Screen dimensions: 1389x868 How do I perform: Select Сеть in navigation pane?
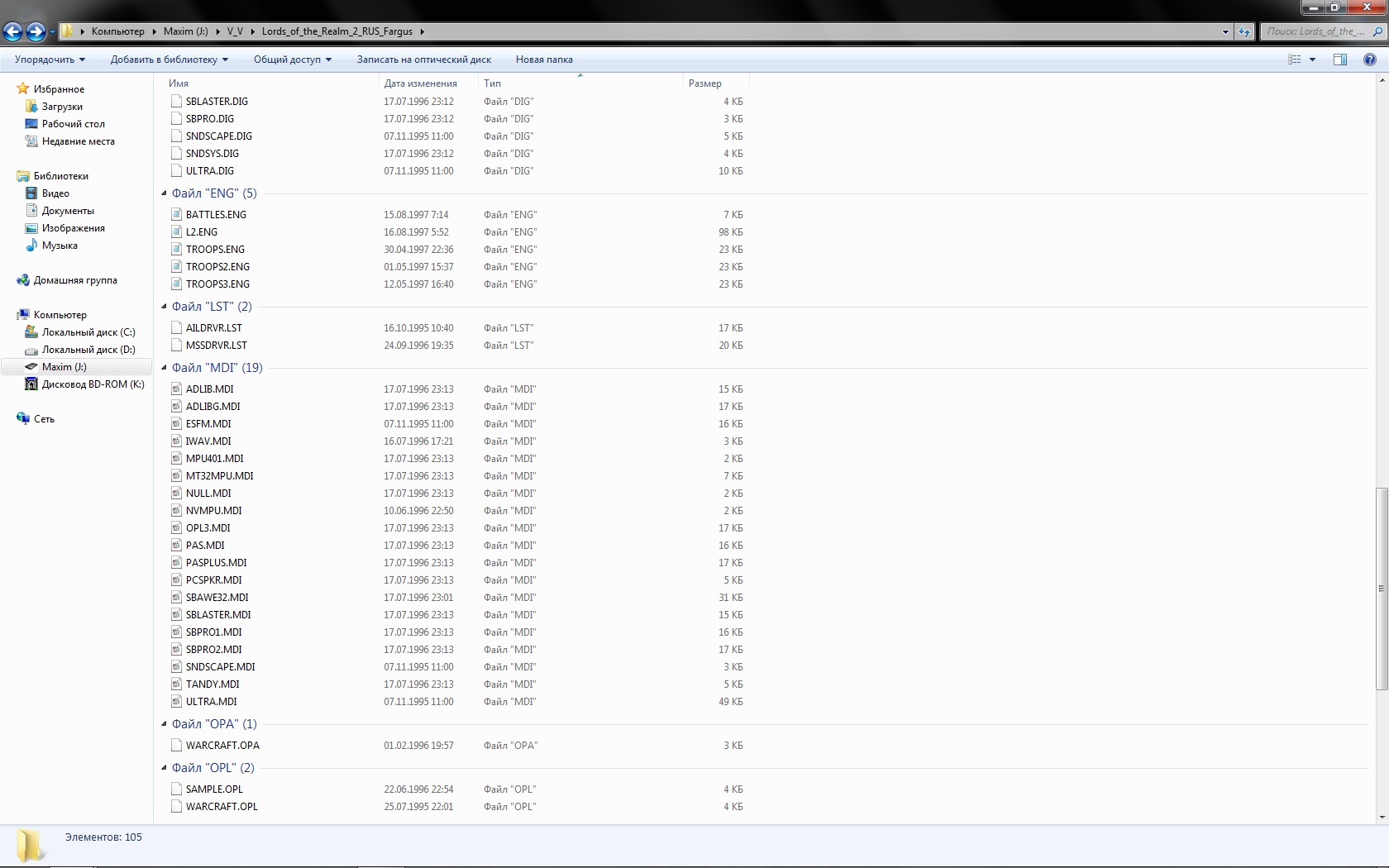tap(44, 419)
